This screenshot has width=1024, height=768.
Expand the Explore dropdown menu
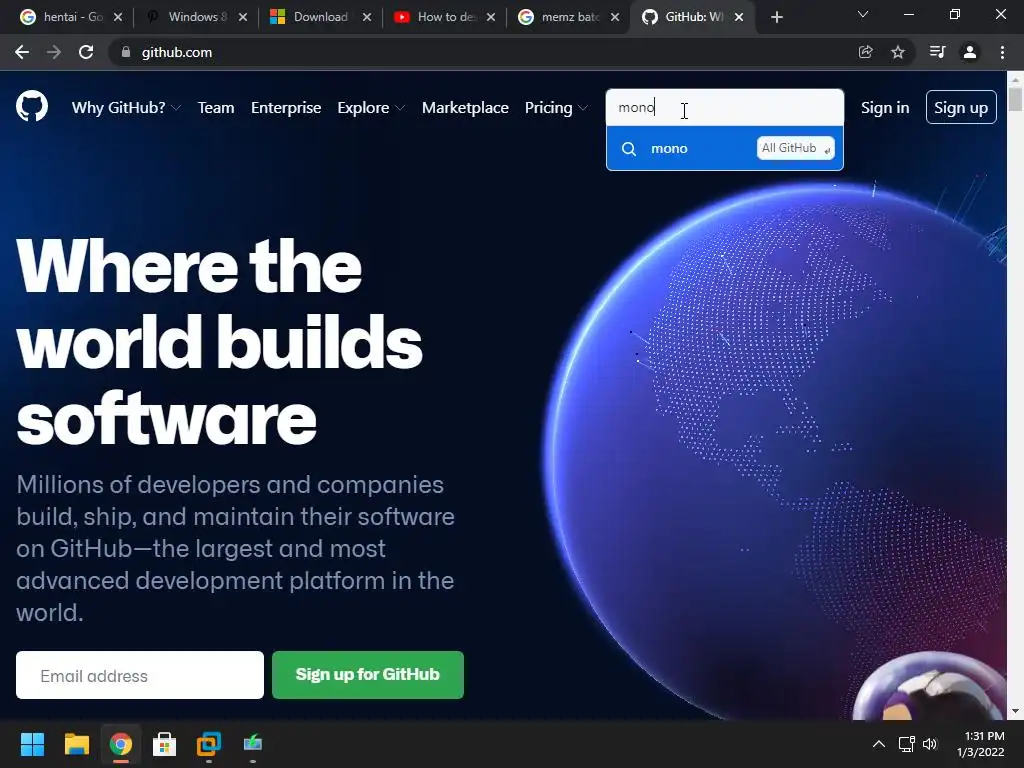(371, 108)
